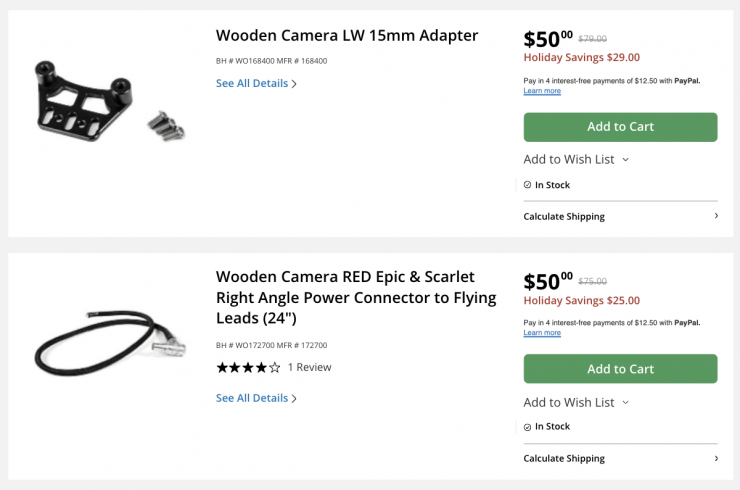Open Add to Wish List dropdown for Adapter
Viewport: 740px width, 490px height.
(576, 159)
